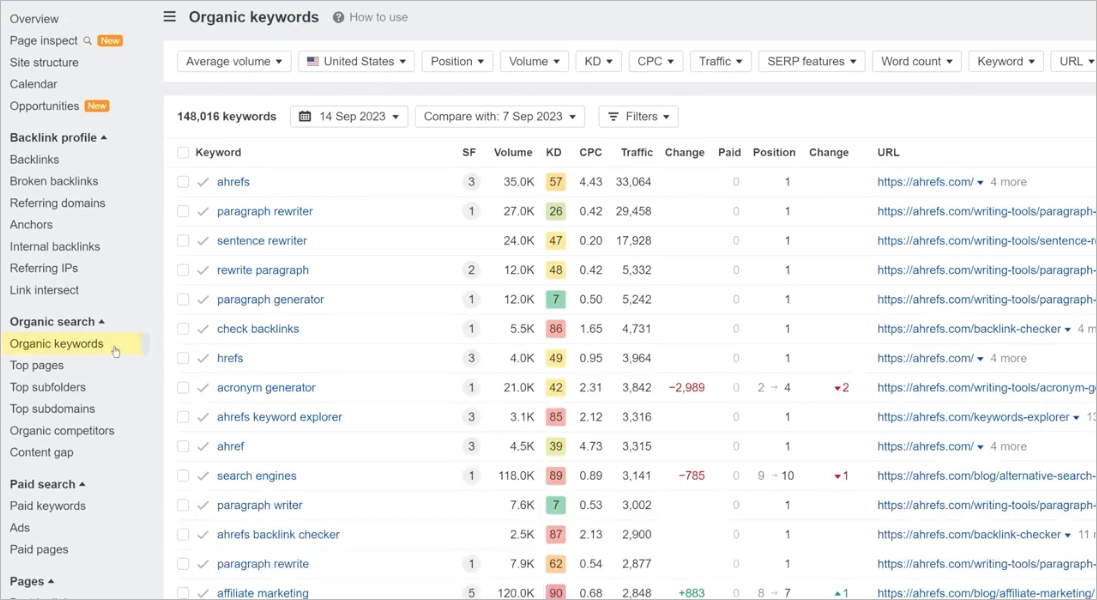Select all keywords using the header checkbox
1097x600 pixels.
pyautogui.click(x=183, y=152)
